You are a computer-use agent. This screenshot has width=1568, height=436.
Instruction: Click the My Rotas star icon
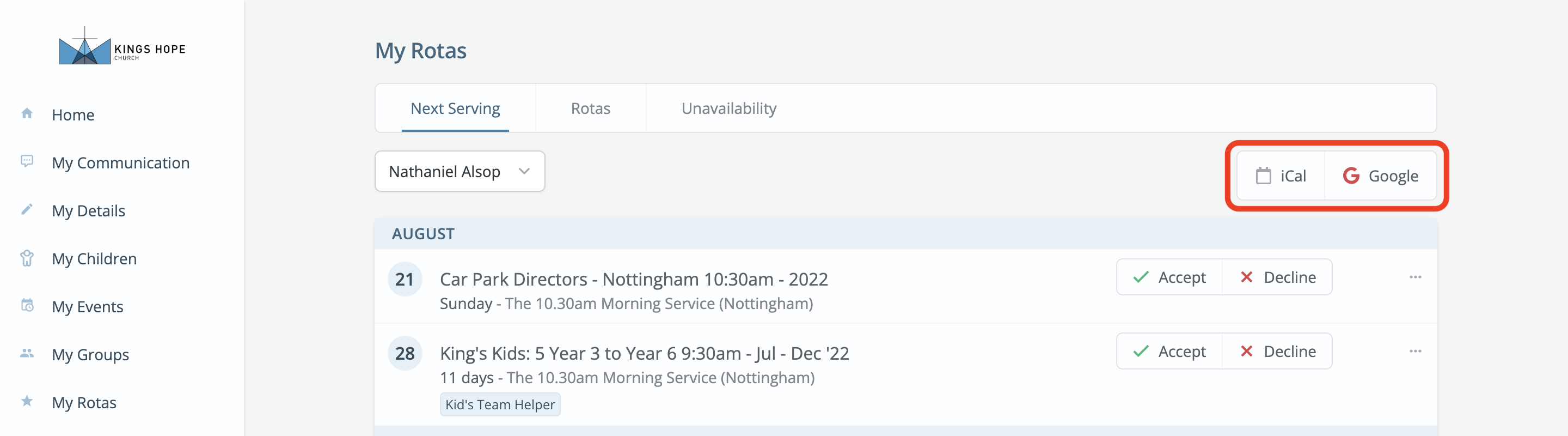pos(27,401)
